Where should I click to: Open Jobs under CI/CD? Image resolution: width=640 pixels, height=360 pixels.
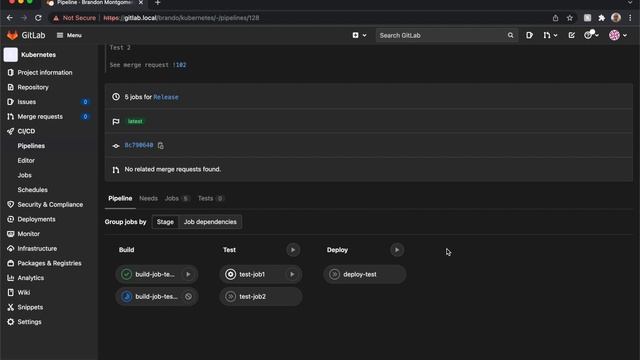24,176
